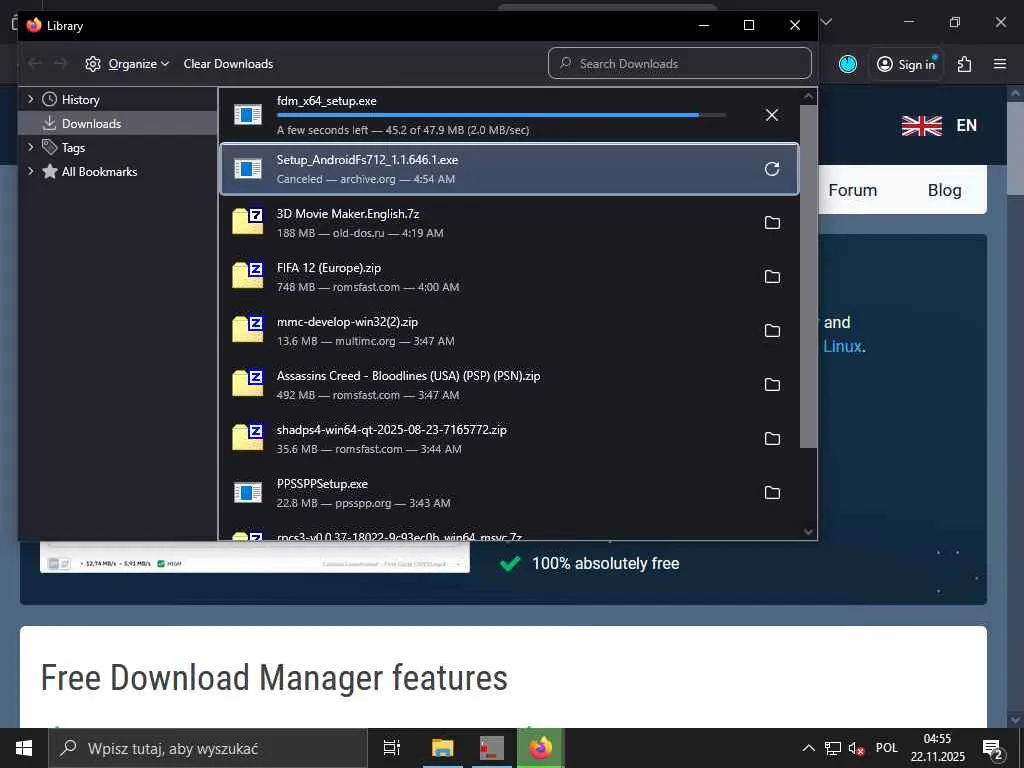Open the list all tabs chevron
1024x768 pixels.
click(826, 22)
